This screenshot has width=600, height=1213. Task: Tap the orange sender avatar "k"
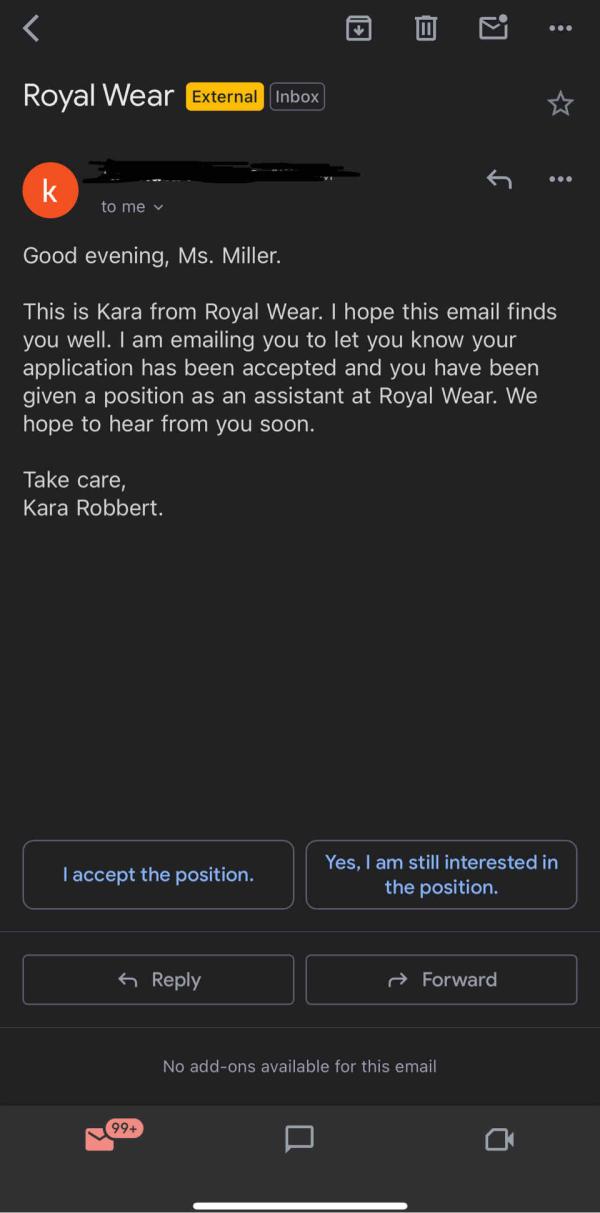click(x=50, y=191)
